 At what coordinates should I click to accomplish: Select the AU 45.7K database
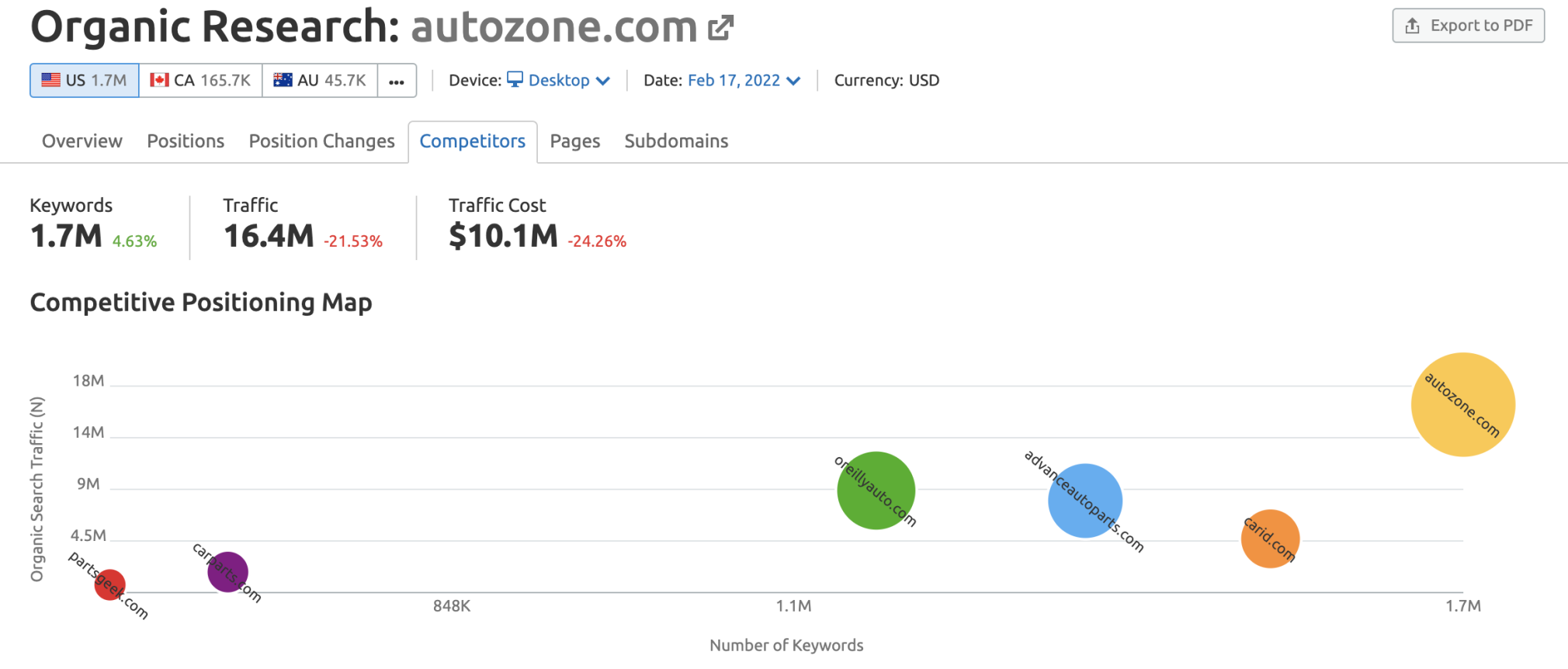pyautogui.click(x=320, y=81)
